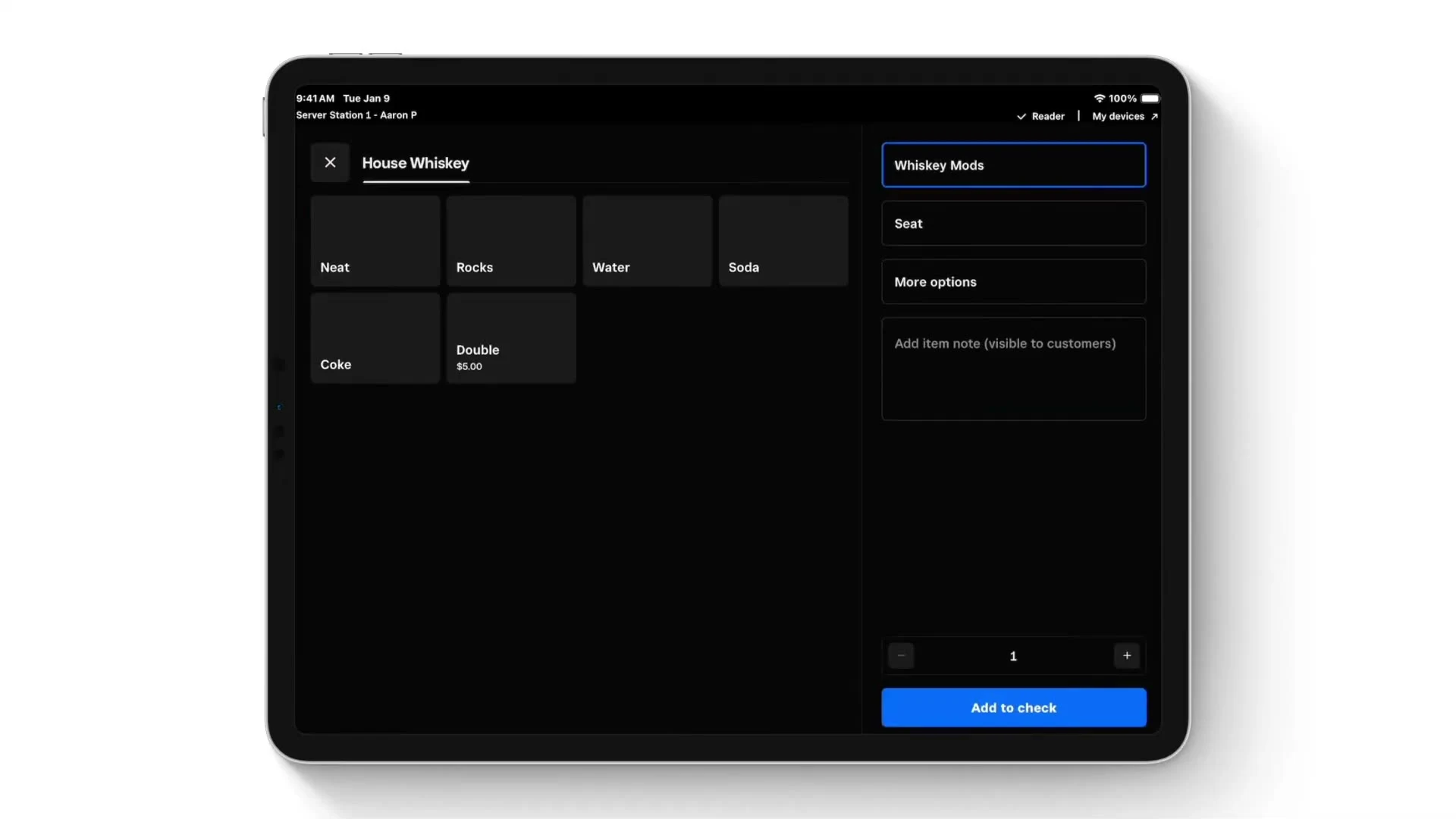
Task: Add the Double $5.00 modifier
Action: point(511,338)
